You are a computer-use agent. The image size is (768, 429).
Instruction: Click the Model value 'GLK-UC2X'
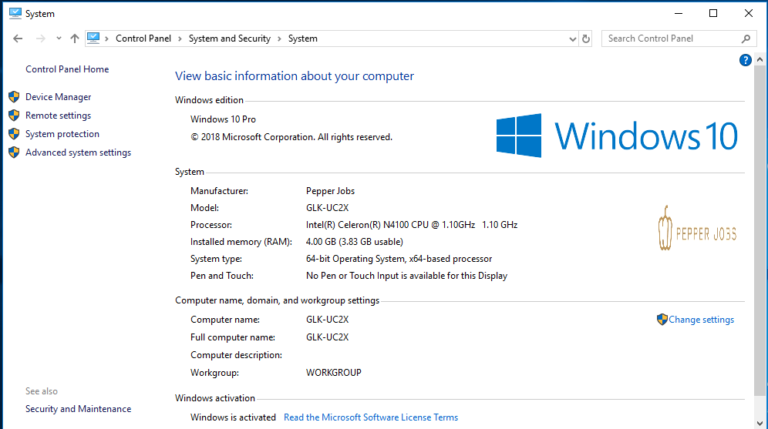[x=327, y=208]
